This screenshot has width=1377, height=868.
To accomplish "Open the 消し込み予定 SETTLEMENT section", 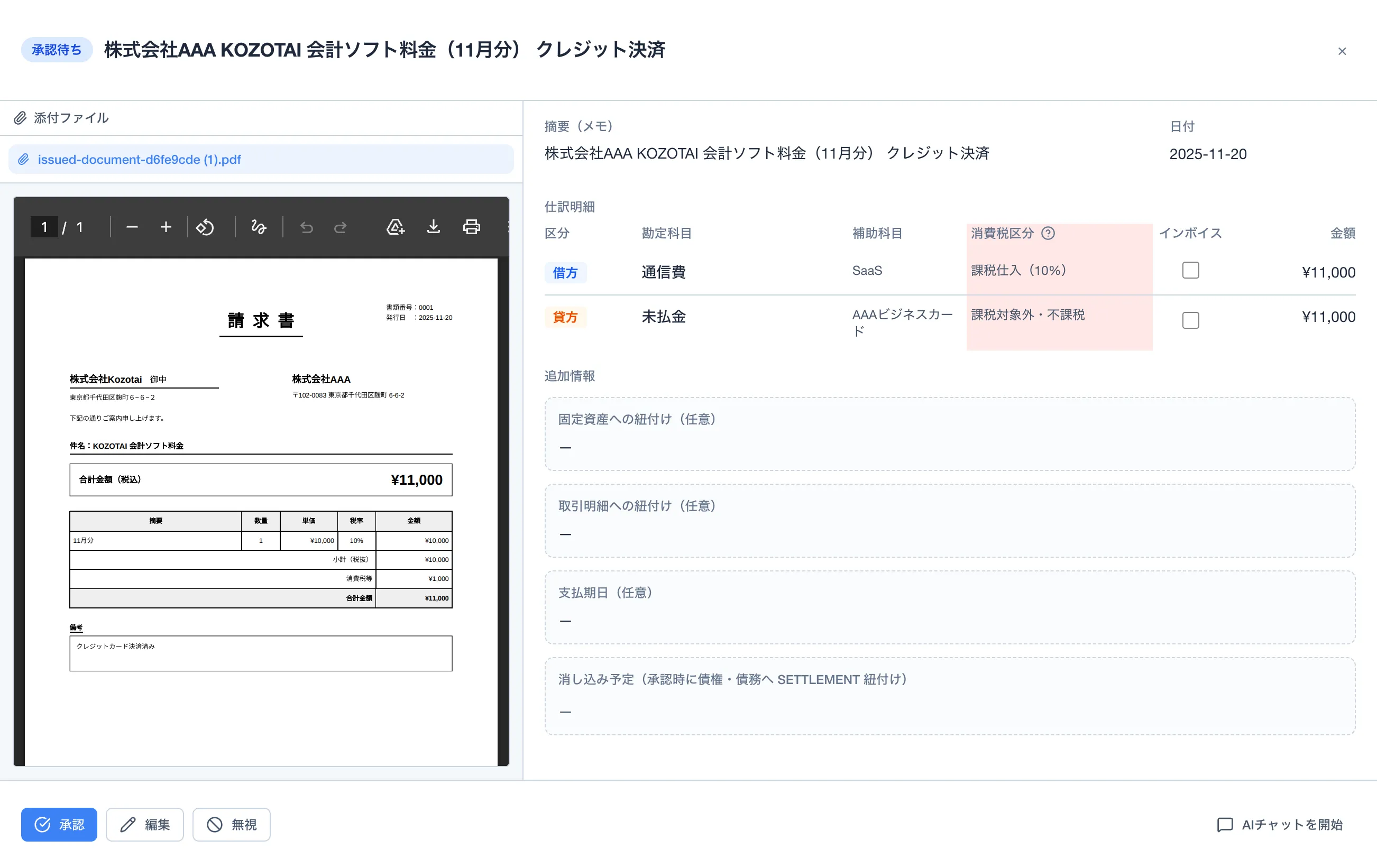I will coord(949,696).
